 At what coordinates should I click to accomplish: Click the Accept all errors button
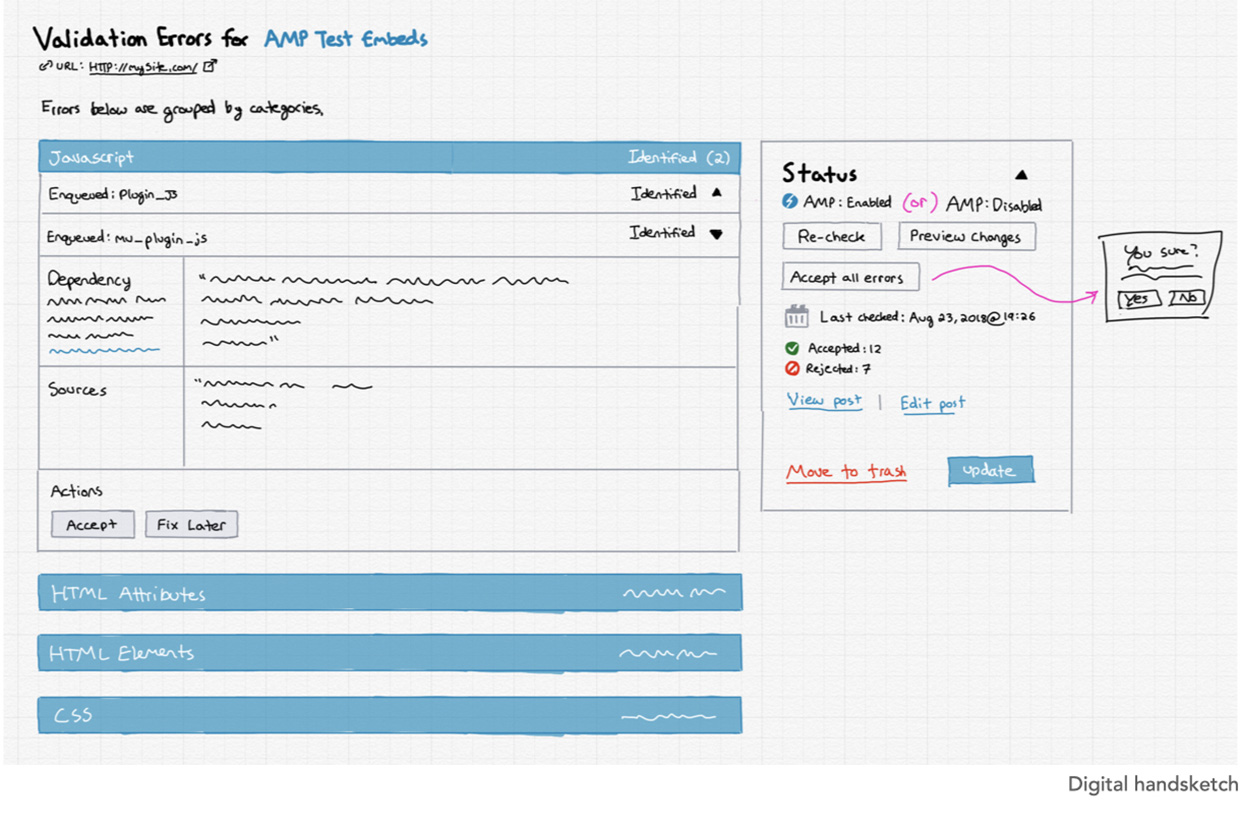849,277
